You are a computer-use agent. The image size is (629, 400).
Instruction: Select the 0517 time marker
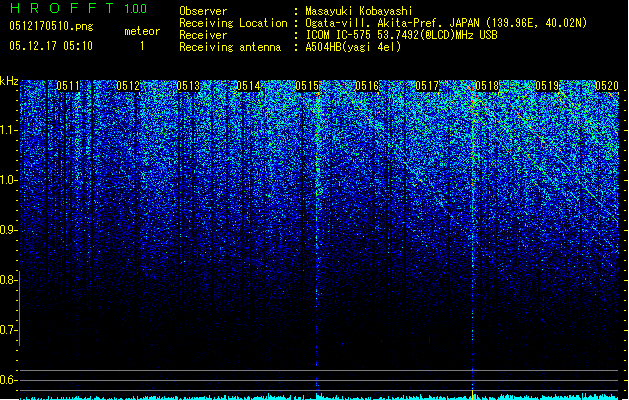point(427,86)
